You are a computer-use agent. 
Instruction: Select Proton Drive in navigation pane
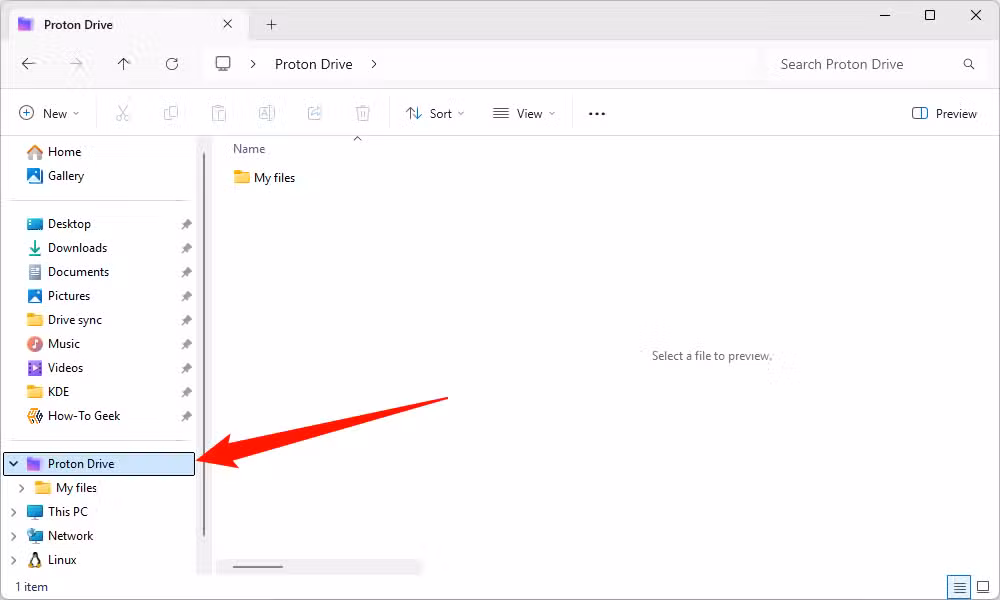99,464
